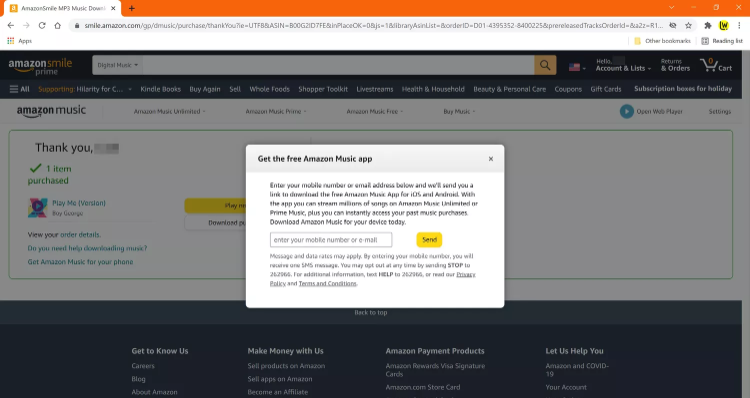Click the Send button
The image size is (750, 398).
(x=429, y=240)
